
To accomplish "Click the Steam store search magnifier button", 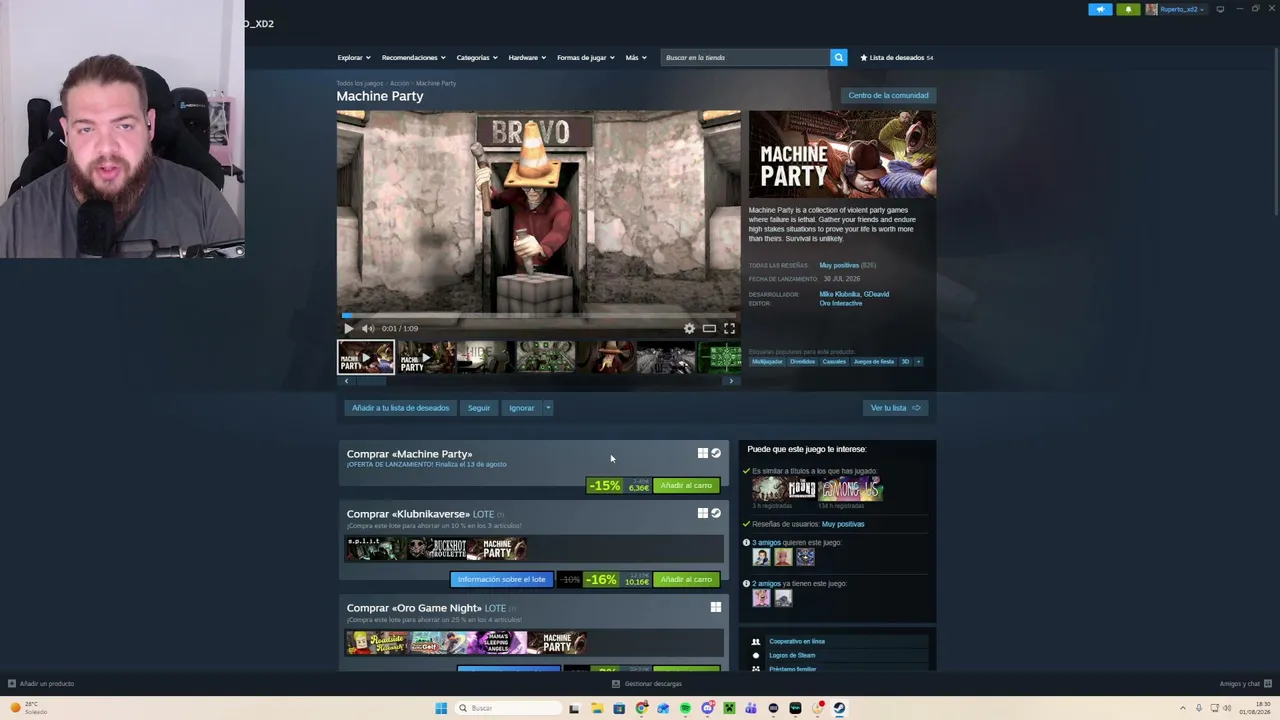I will click(x=839, y=57).
